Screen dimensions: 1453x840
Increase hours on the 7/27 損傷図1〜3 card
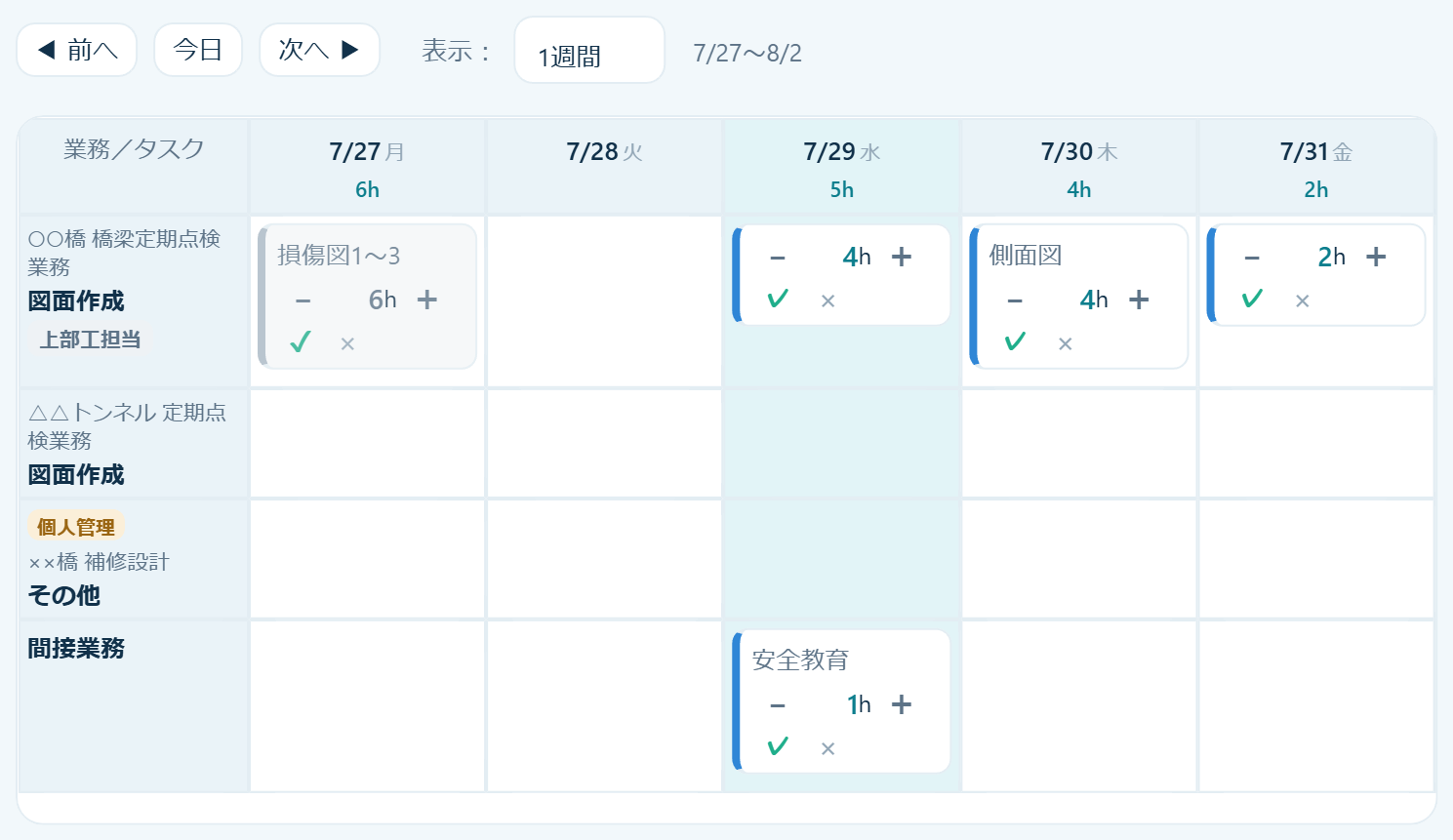click(x=426, y=300)
